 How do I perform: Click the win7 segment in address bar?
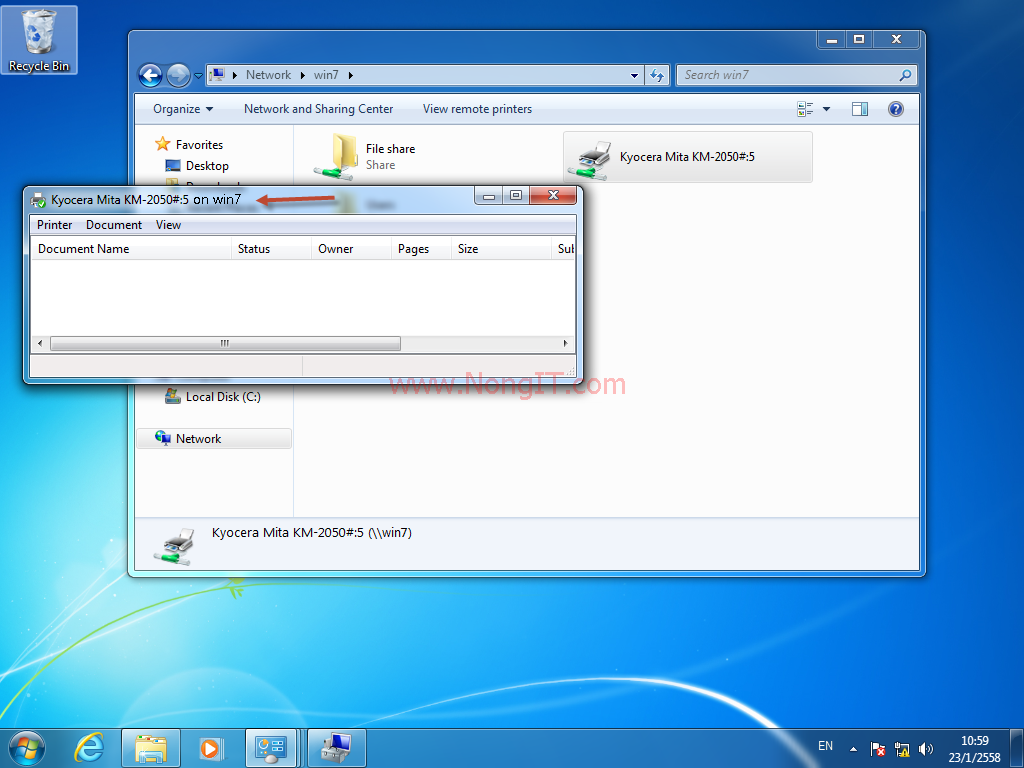coord(326,75)
